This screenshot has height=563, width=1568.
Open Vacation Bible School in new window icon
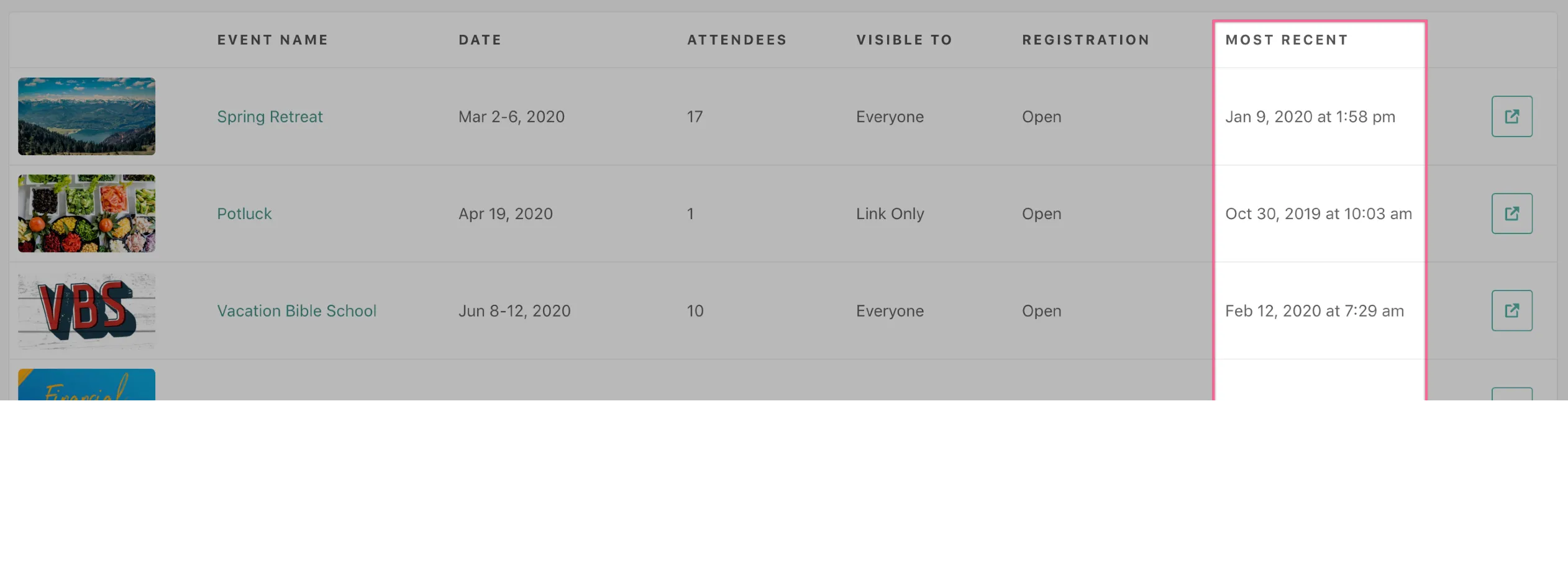point(1511,310)
